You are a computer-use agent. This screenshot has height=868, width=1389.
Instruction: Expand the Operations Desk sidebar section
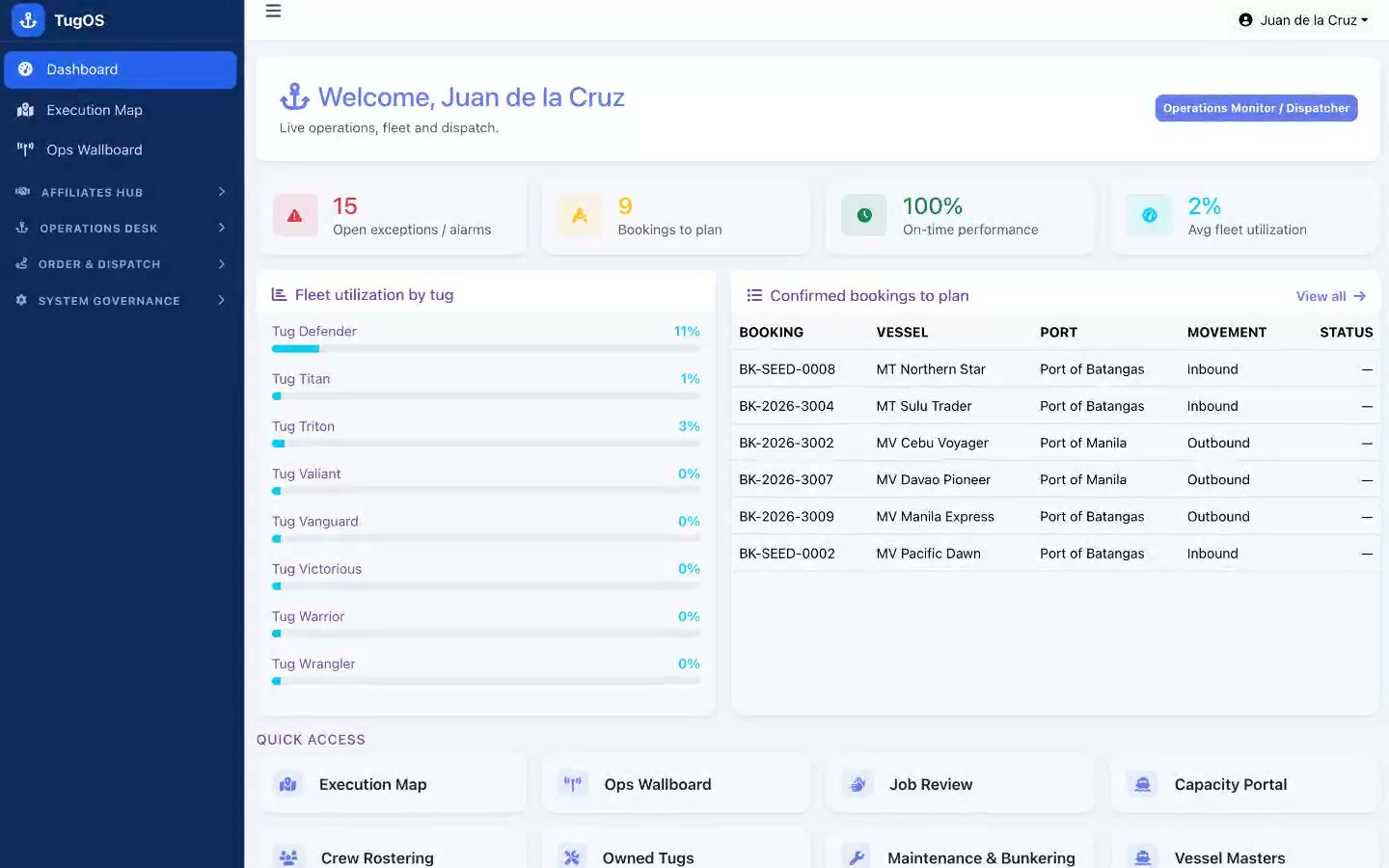coord(122,229)
